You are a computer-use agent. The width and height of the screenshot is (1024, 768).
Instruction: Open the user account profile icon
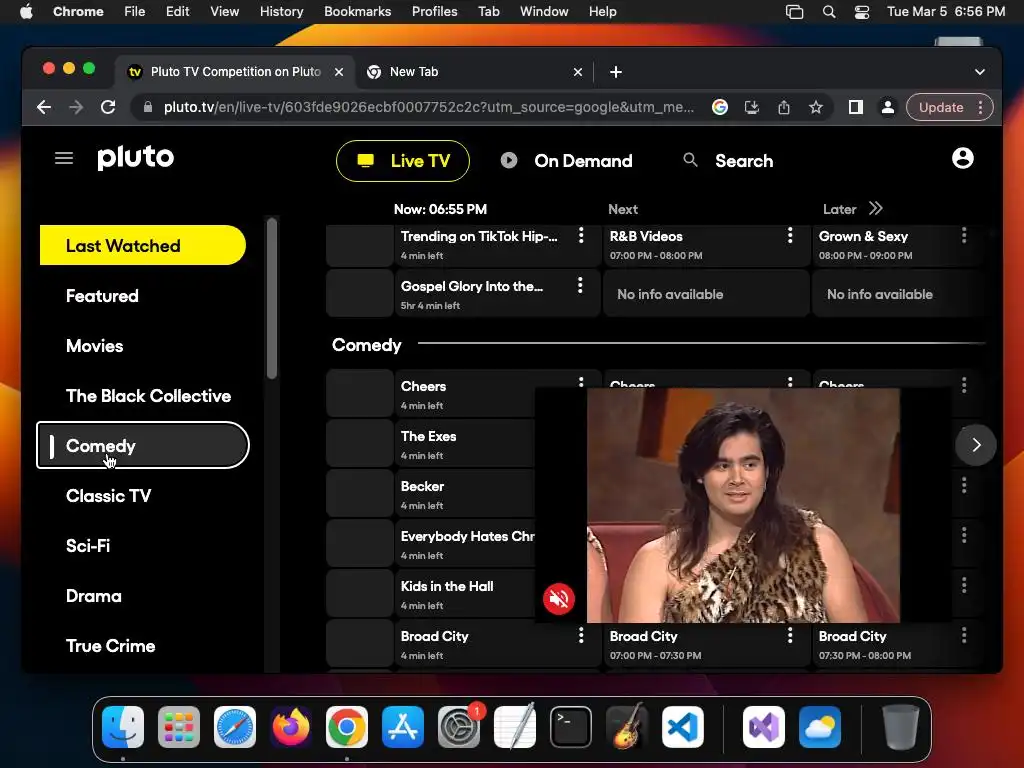coord(962,158)
